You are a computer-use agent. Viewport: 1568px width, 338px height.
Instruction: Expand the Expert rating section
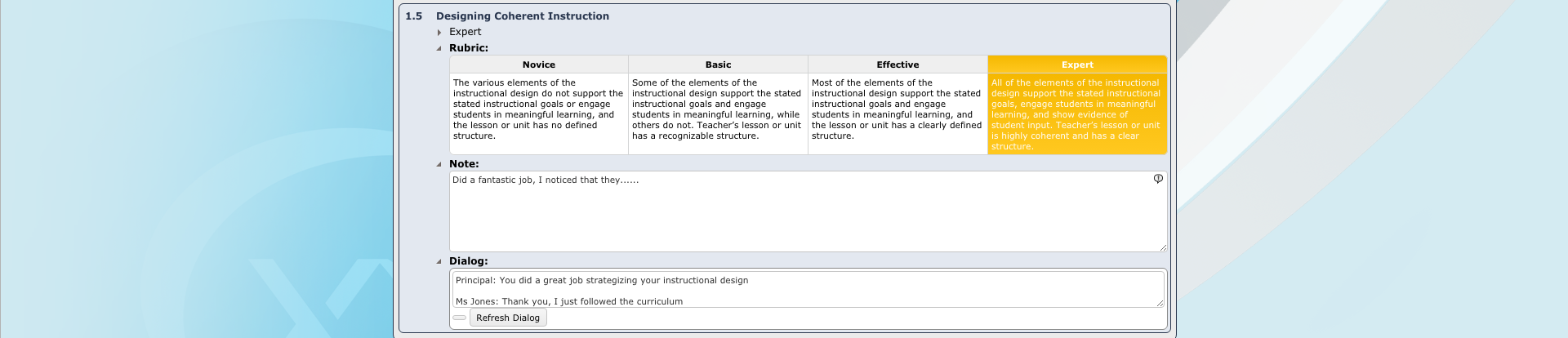click(439, 32)
